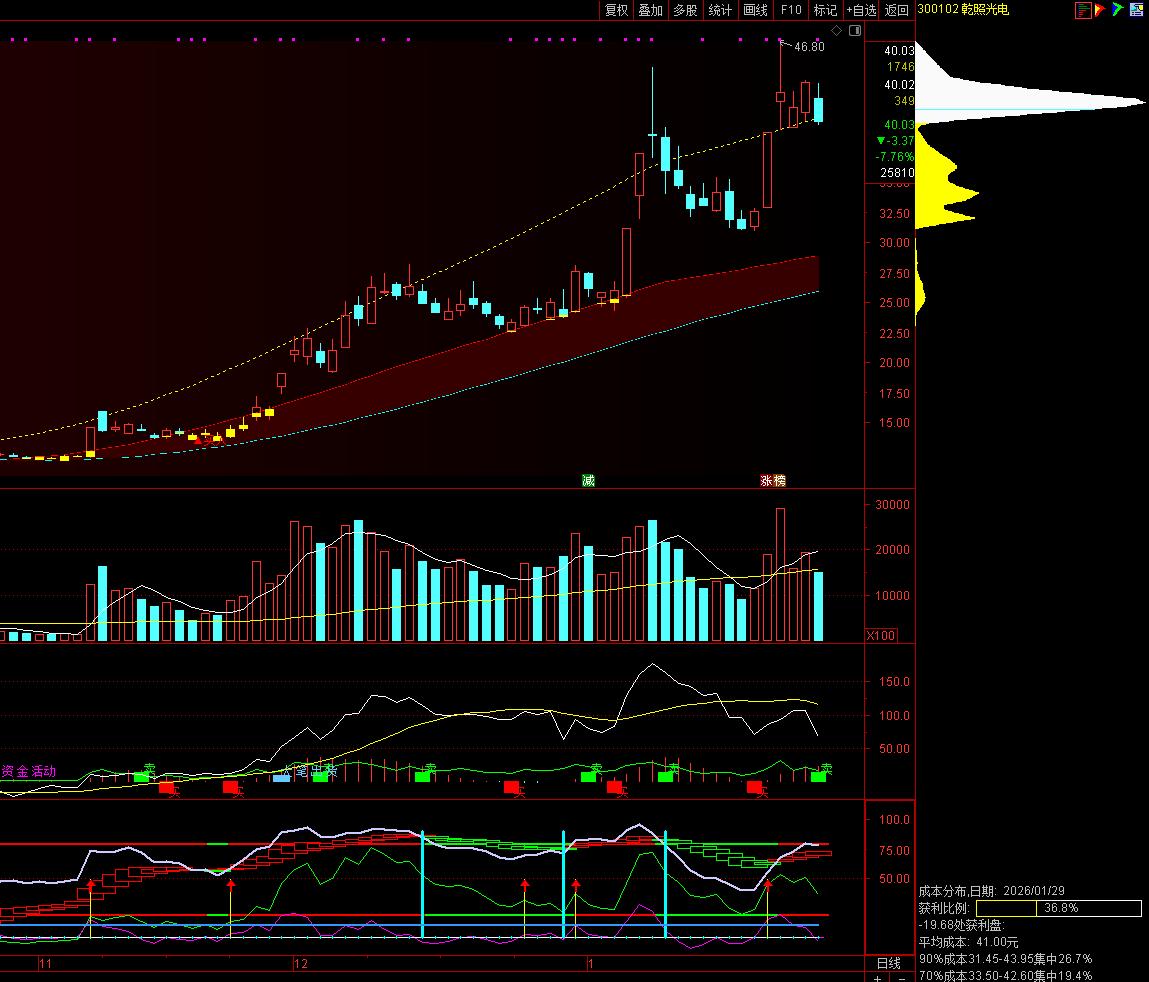1149x982 pixels.
Task: Click the X100 volume unit label
Action: point(881,635)
